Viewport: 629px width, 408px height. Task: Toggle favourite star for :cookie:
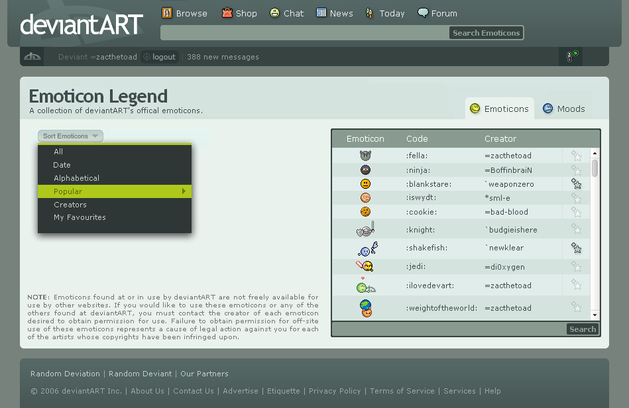tap(576, 212)
